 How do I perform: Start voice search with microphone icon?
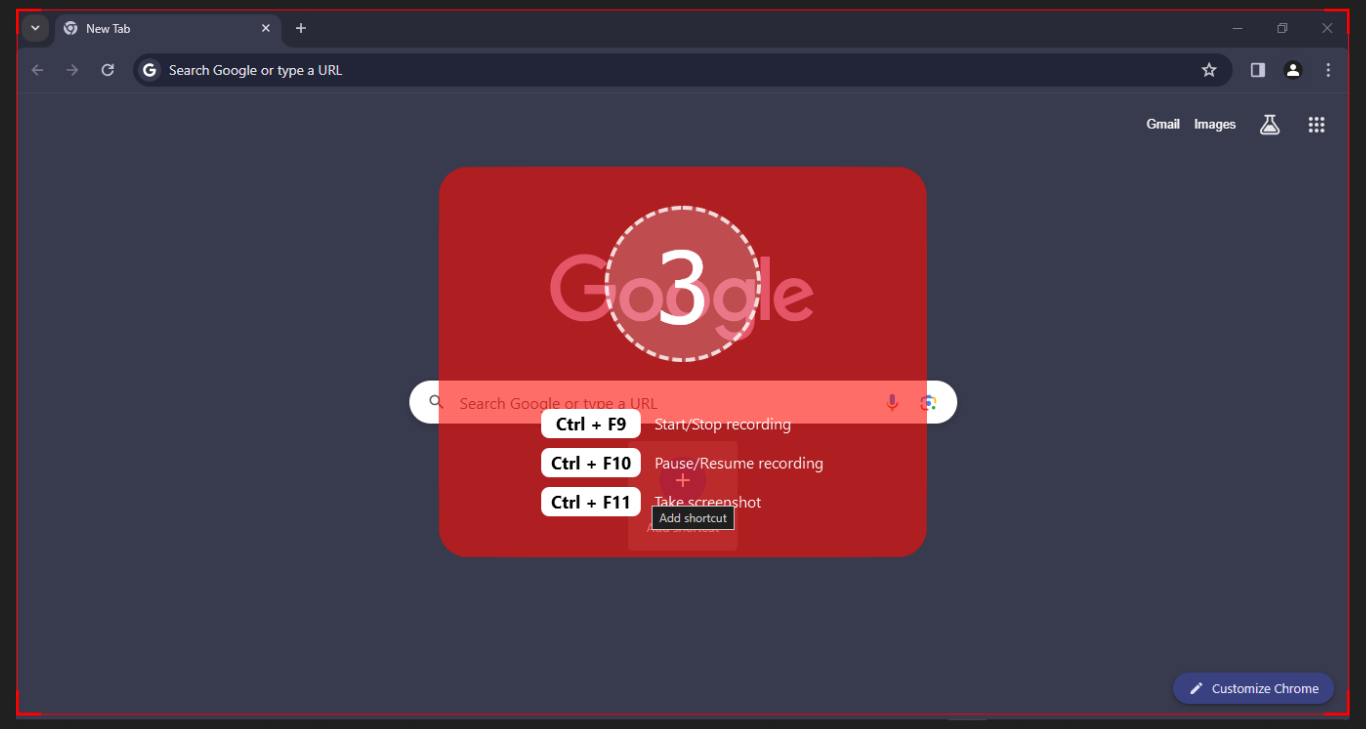tap(892, 402)
